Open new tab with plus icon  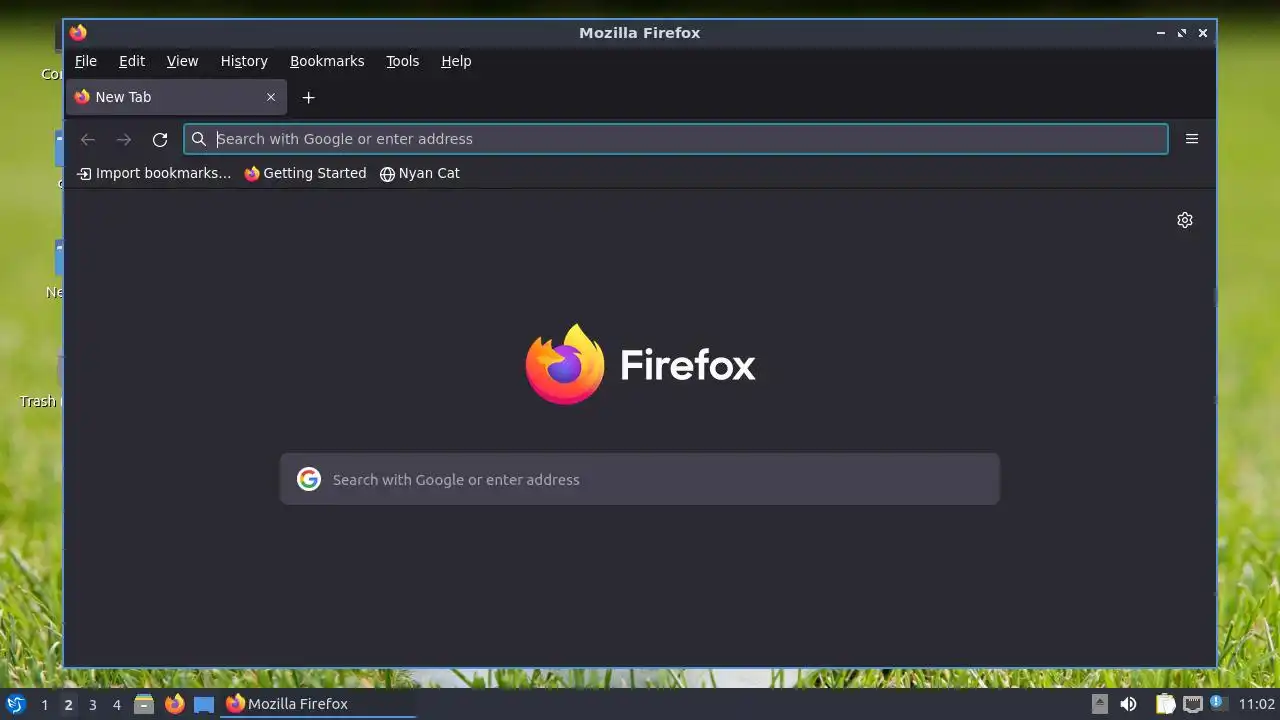[x=309, y=97]
